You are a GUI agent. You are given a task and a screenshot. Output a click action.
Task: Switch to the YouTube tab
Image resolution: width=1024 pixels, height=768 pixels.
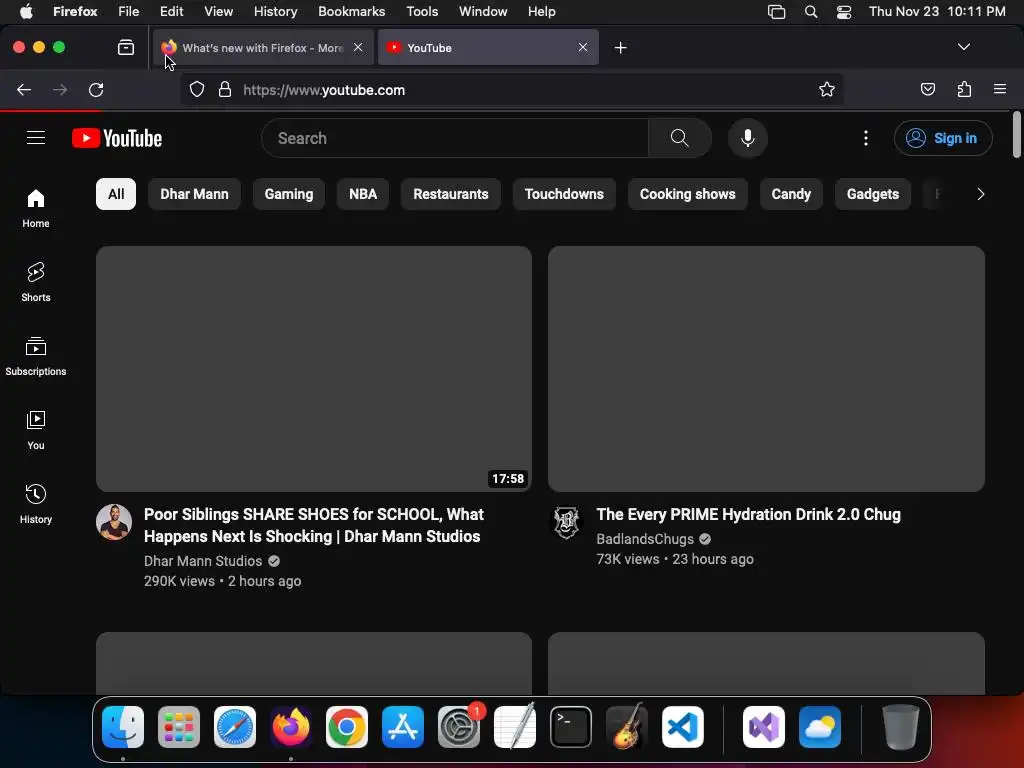coord(488,48)
